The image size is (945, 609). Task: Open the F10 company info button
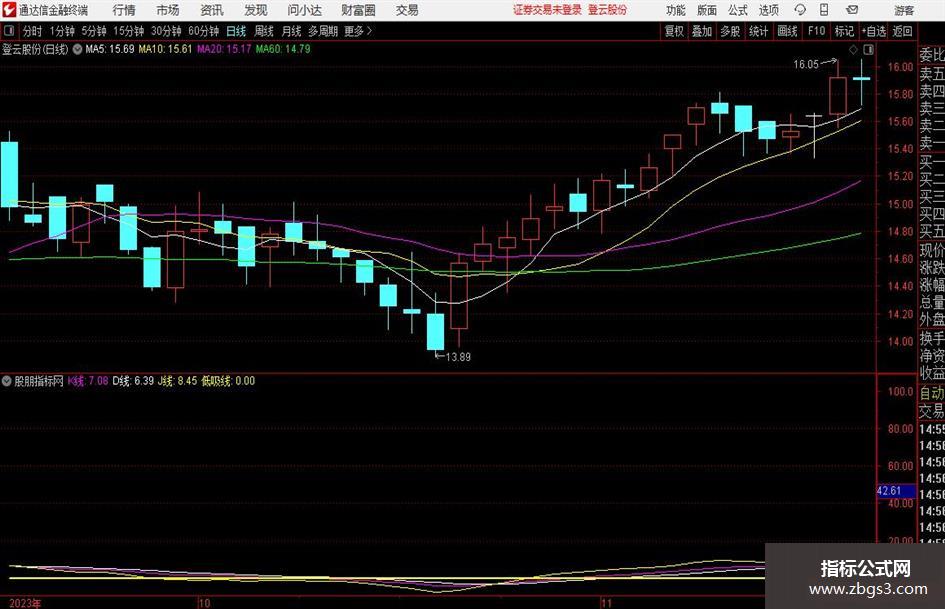(x=816, y=31)
